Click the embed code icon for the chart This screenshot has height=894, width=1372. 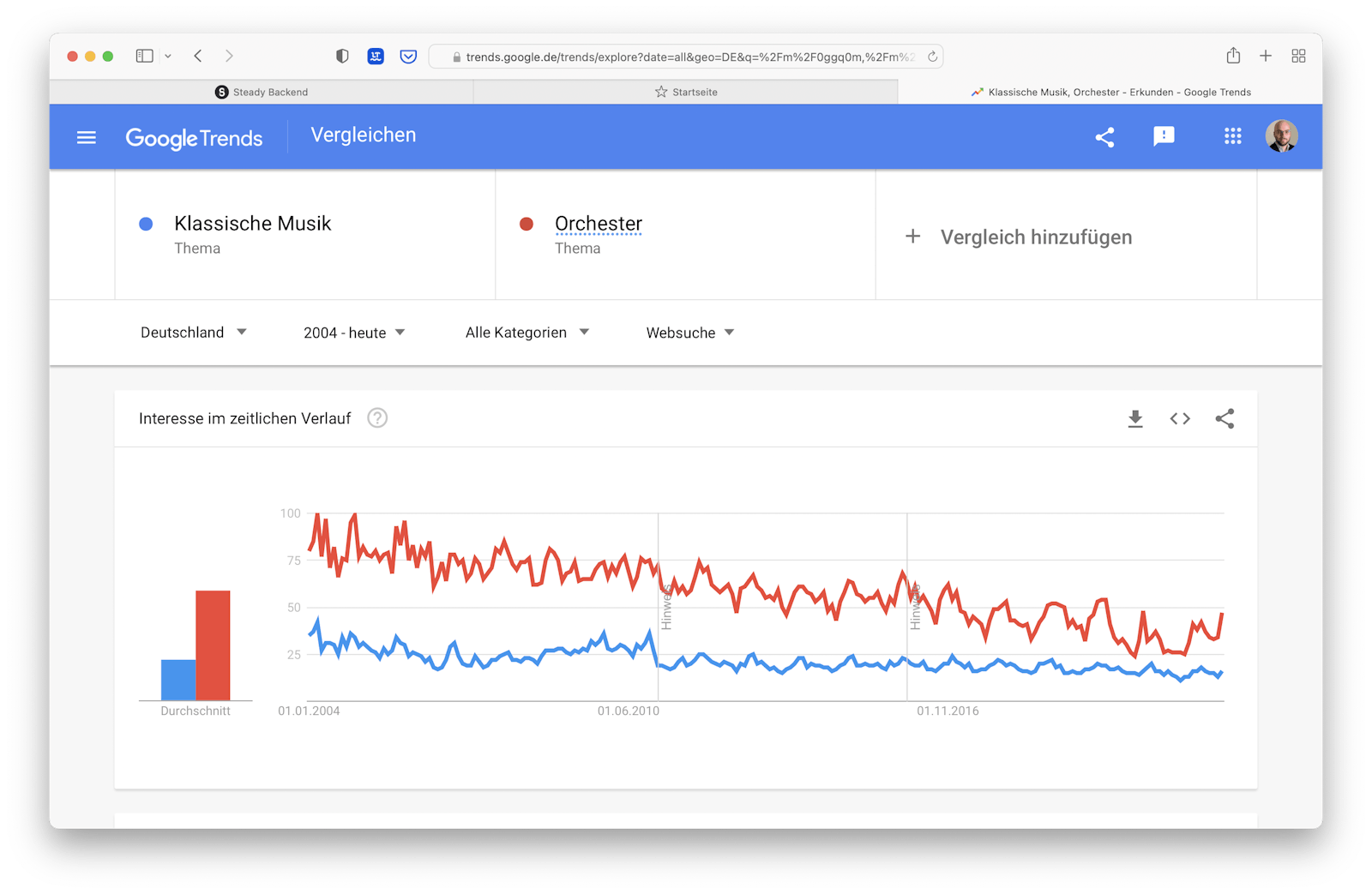(1180, 418)
